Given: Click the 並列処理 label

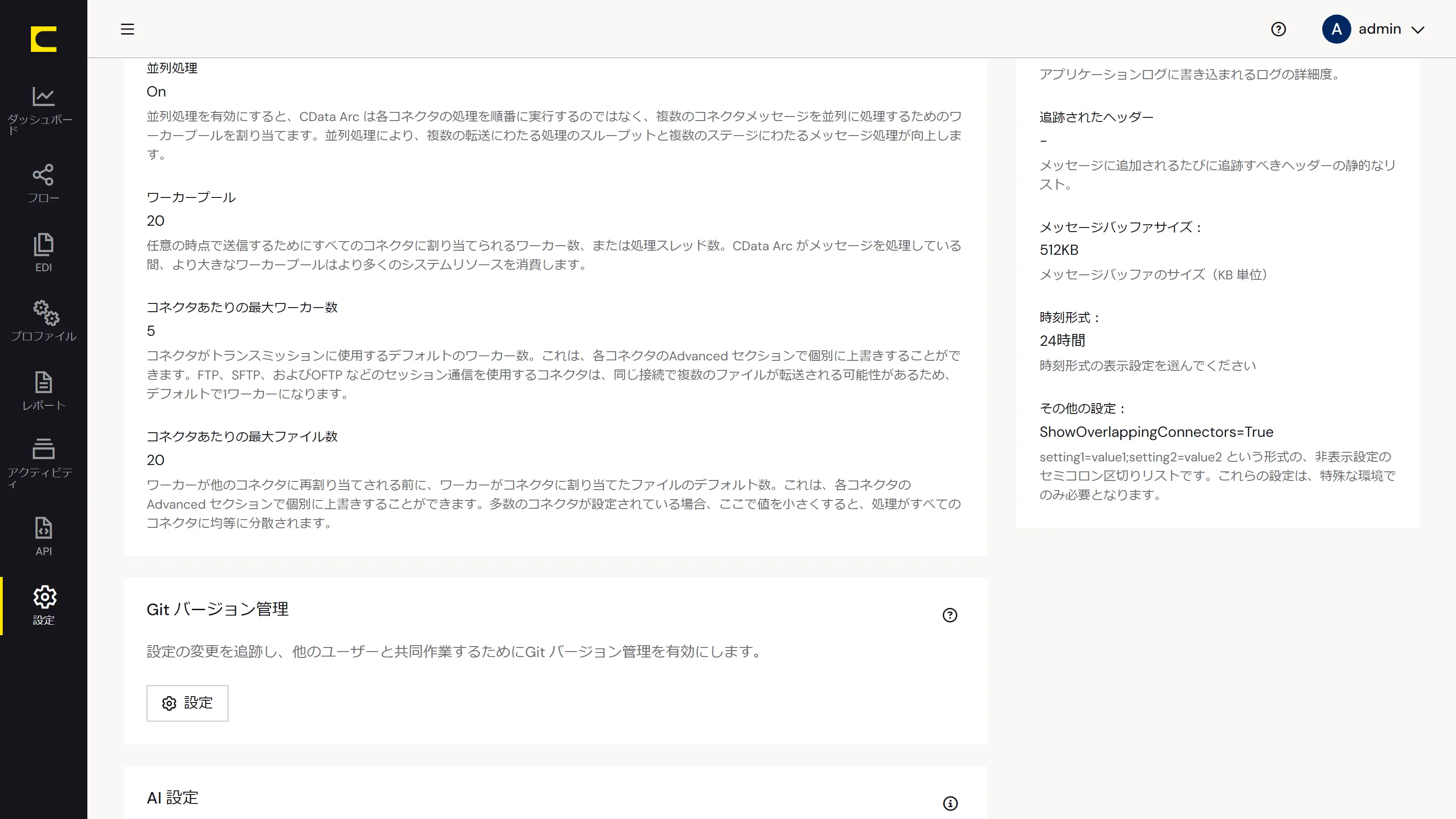Looking at the screenshot, I should point(172,68).
